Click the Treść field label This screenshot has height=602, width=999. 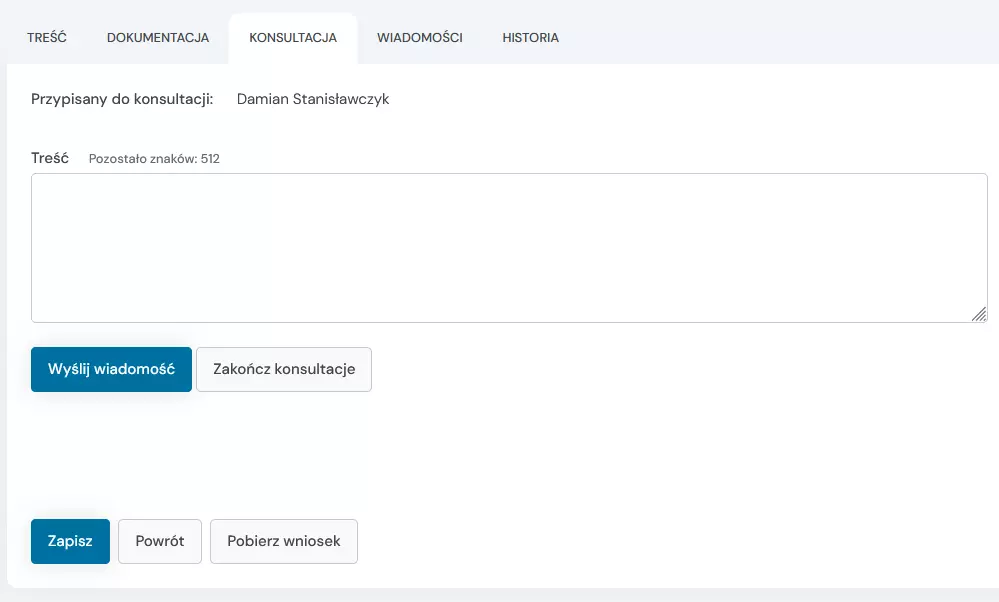tap(49, 157)
